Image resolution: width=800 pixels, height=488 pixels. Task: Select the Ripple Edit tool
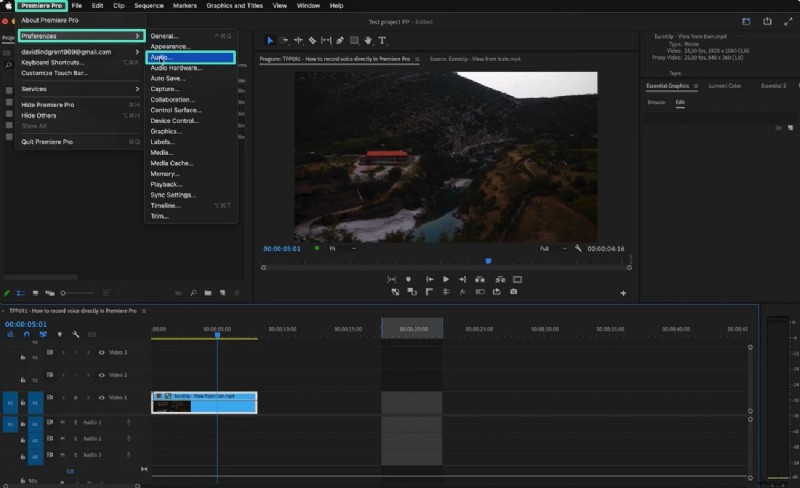coord(298,40)
